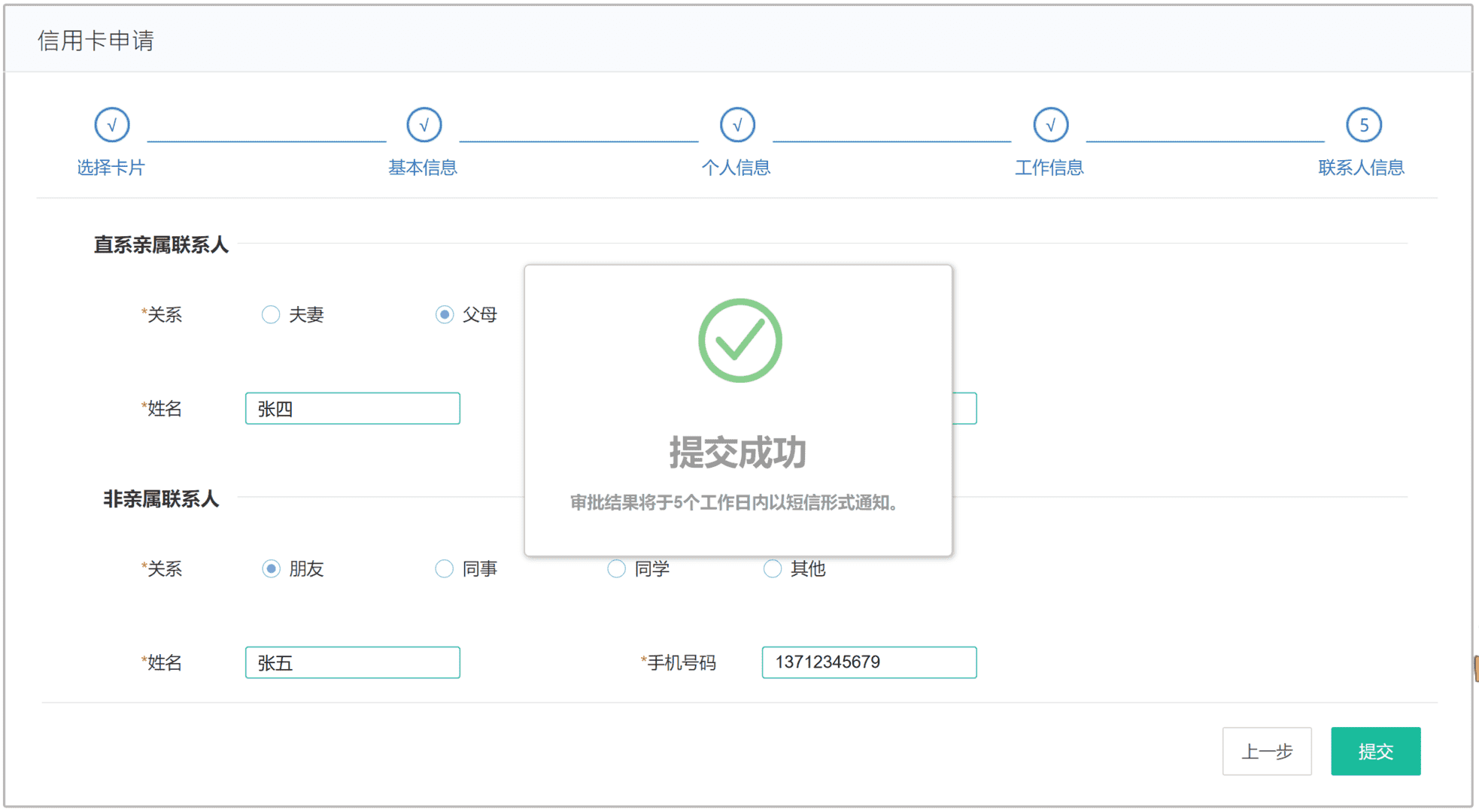Click the name field containing 张五
The image size is (1479, 812).
point(353,662)
